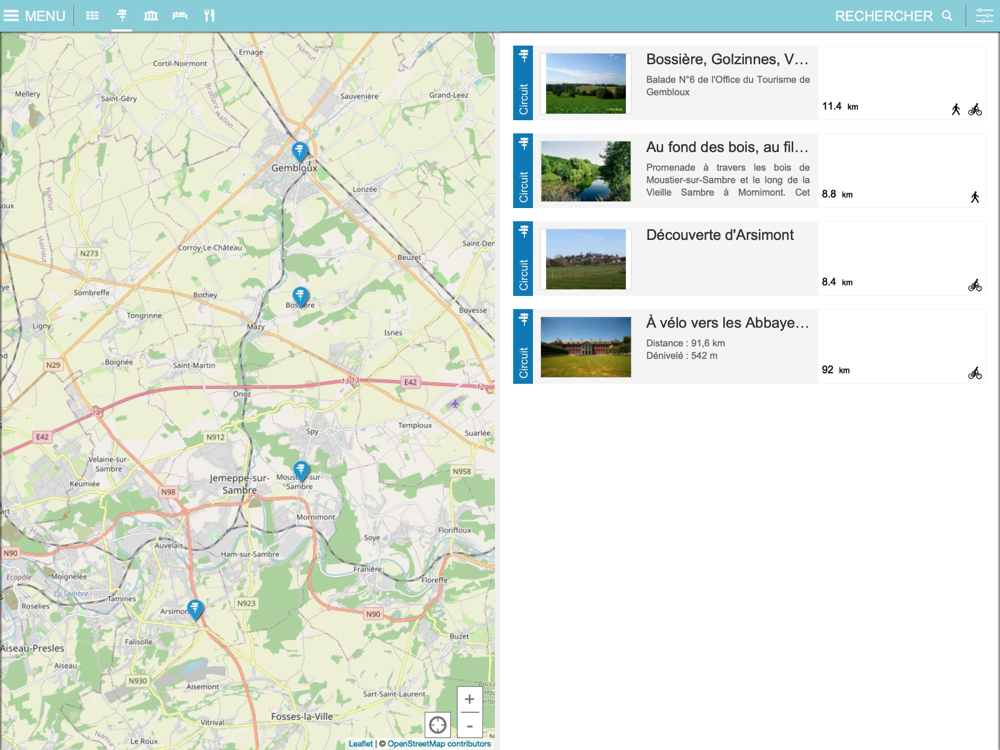
Task: Open the Leaflet attribution link
Action: pos(360,744)
